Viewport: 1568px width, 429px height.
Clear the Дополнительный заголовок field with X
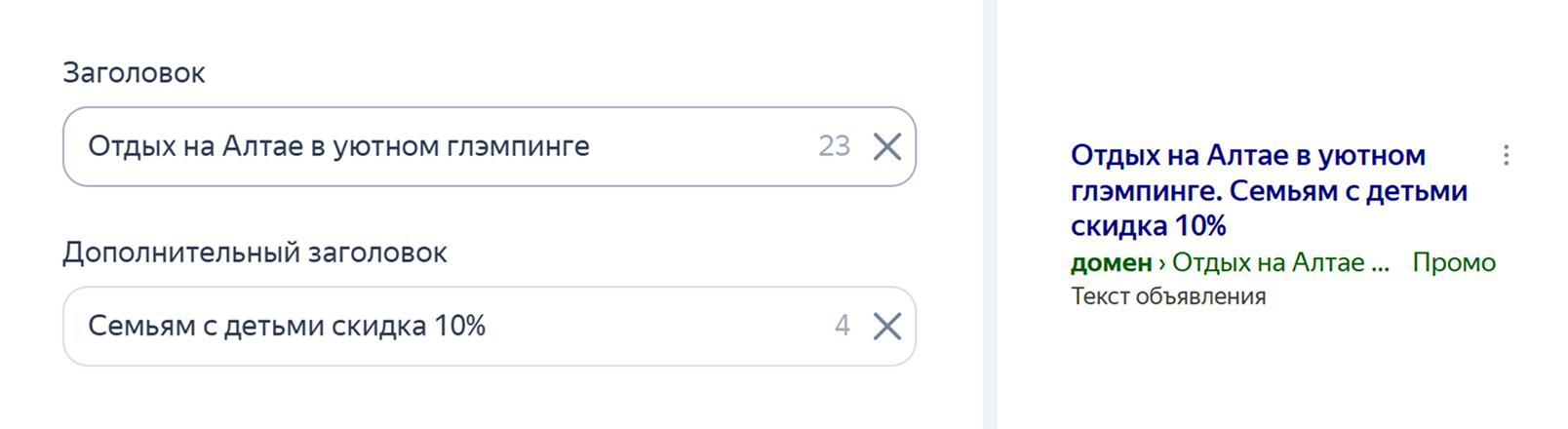(x=886, y=326)
